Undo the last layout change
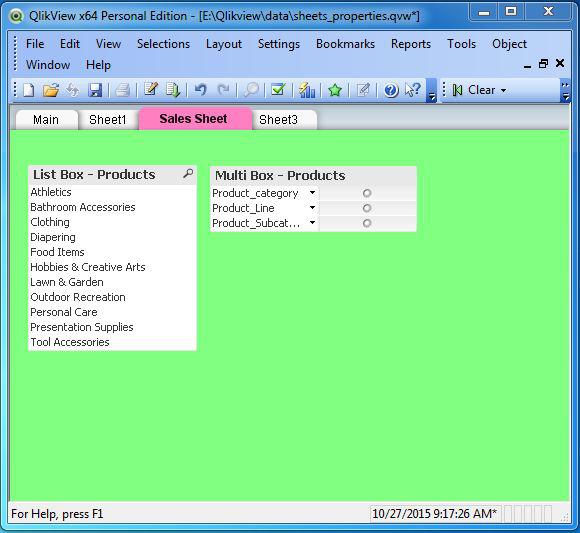The width and height of the screenshot is (580, 533). point(200,90)
